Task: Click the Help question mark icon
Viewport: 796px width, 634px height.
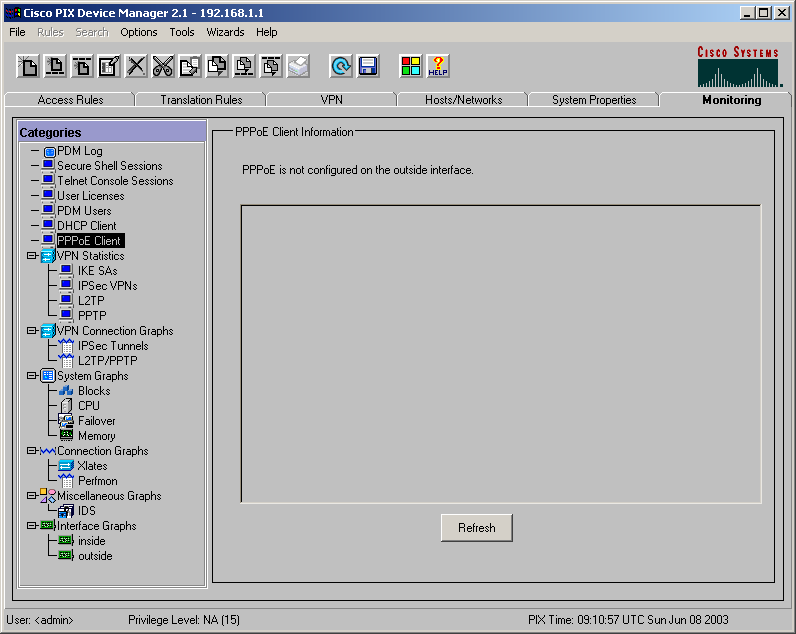Action: click(438, 66)
